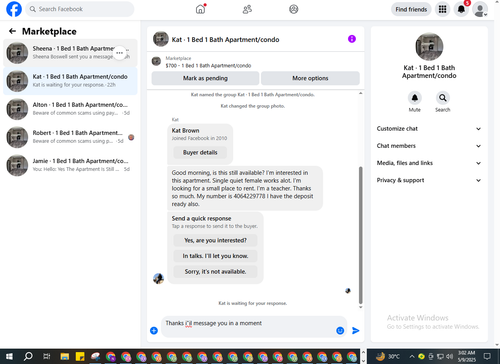Open Windows notification center icon

tap(487, 356)
